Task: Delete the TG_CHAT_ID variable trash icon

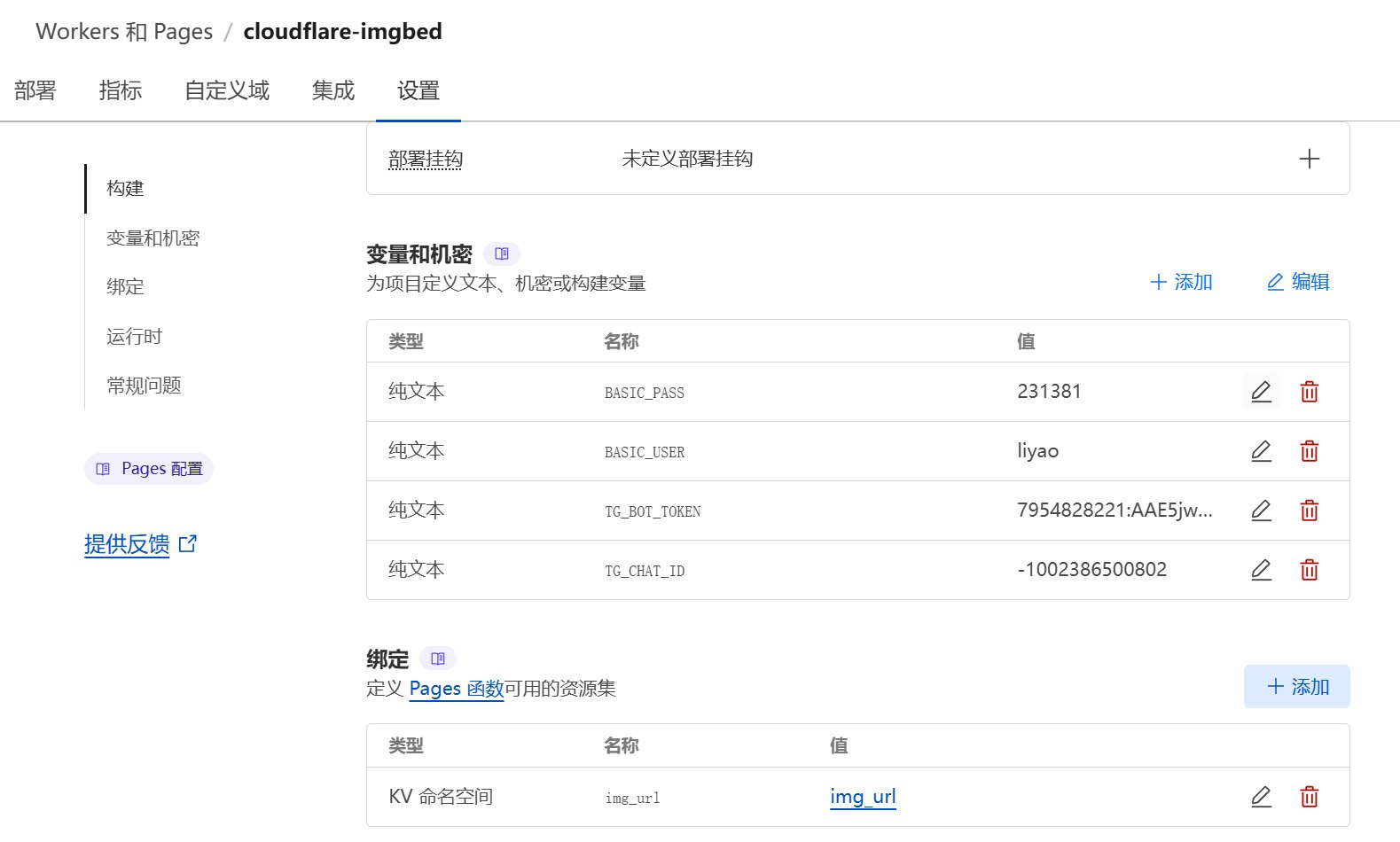Action: click(x=1309, y=570)
